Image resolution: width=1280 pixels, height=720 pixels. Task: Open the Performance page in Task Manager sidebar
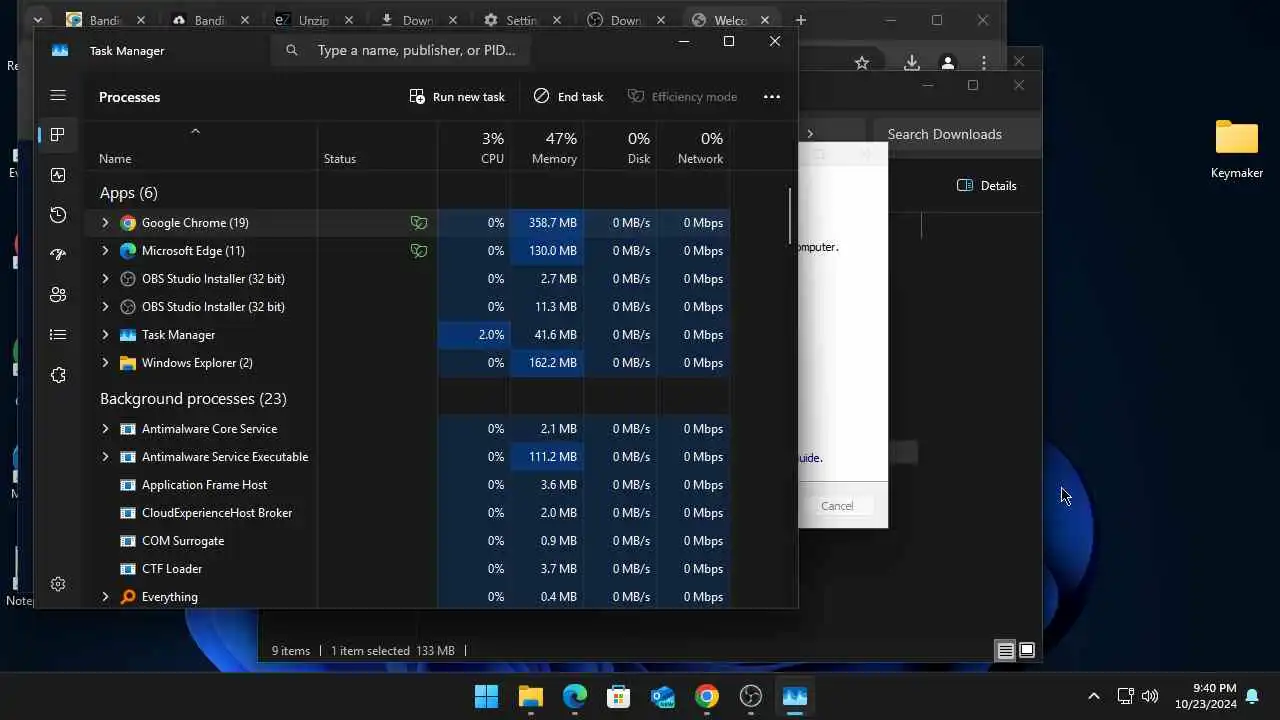click(58, 175)
